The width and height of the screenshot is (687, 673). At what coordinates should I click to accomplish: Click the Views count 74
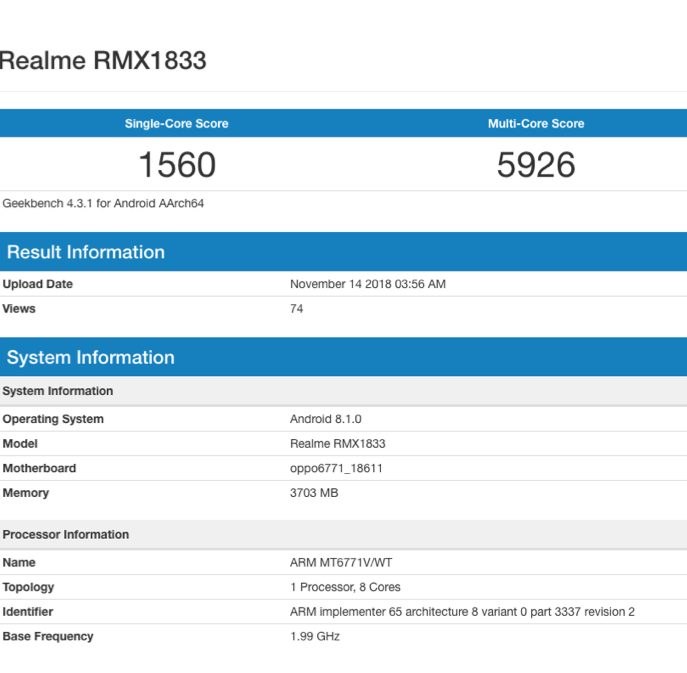pos(297,309)
